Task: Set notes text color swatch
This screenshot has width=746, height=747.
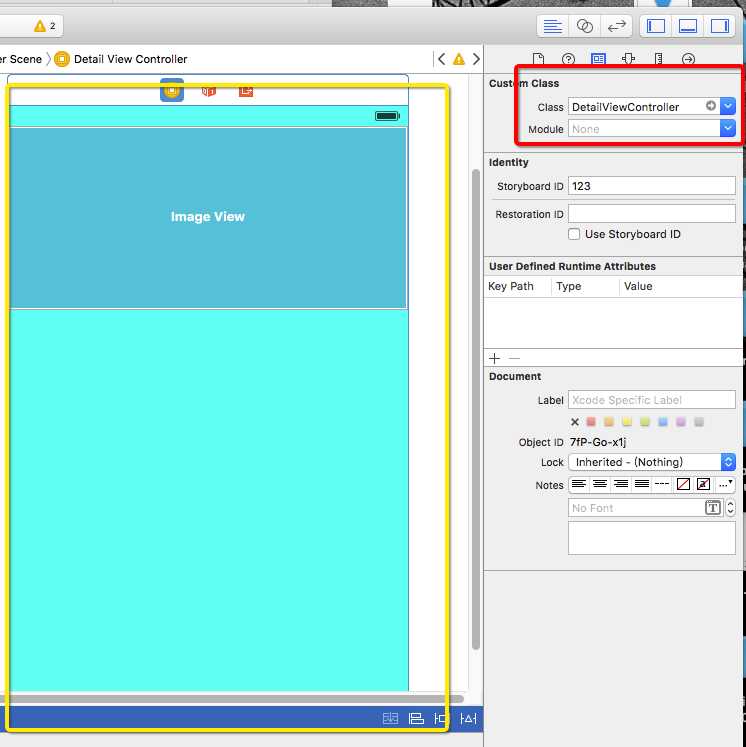Action: click(683, 484)
